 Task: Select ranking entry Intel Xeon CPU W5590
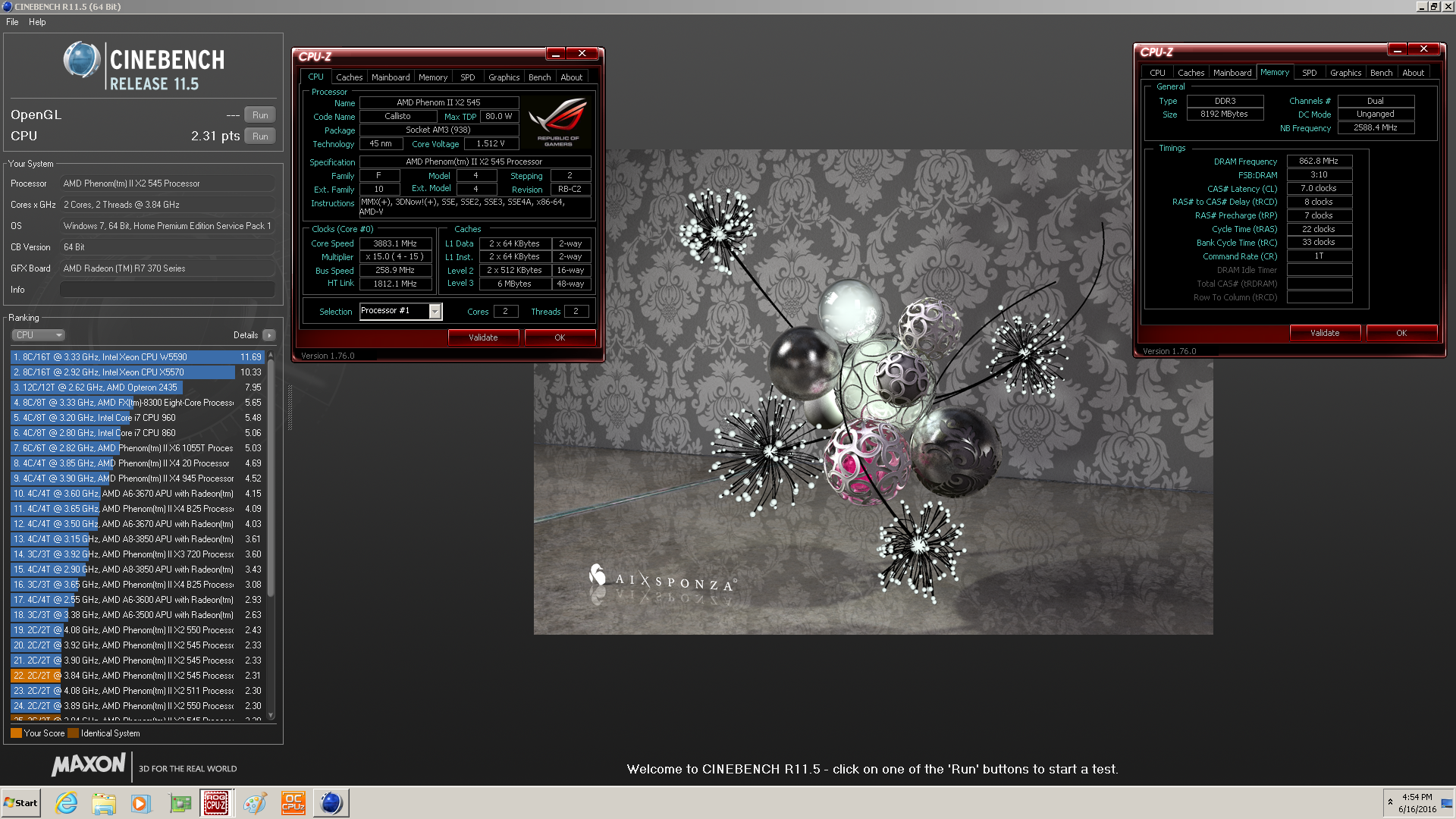(x=137, y=357)
